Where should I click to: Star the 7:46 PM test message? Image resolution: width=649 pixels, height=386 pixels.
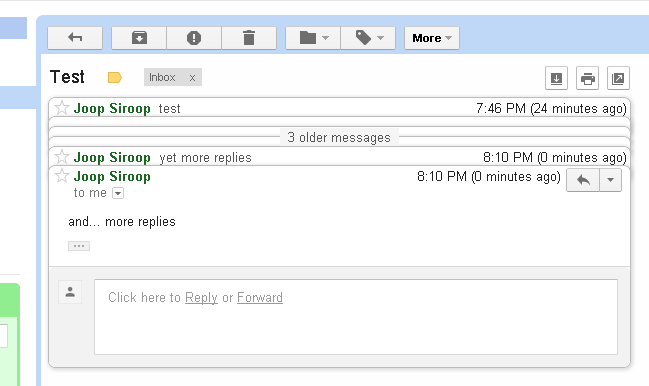62,108
